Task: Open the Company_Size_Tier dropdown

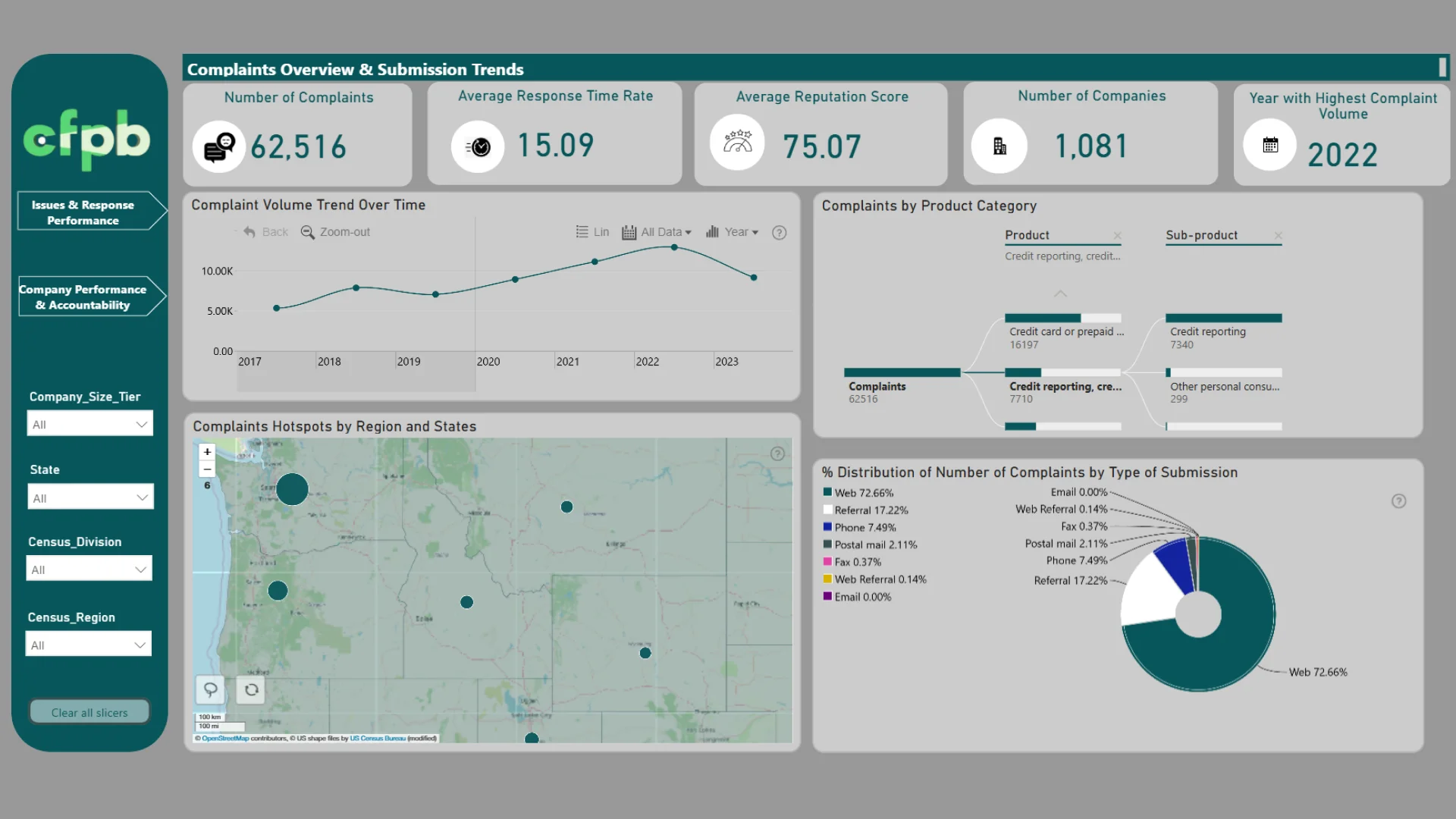Action: click(89, 424)
